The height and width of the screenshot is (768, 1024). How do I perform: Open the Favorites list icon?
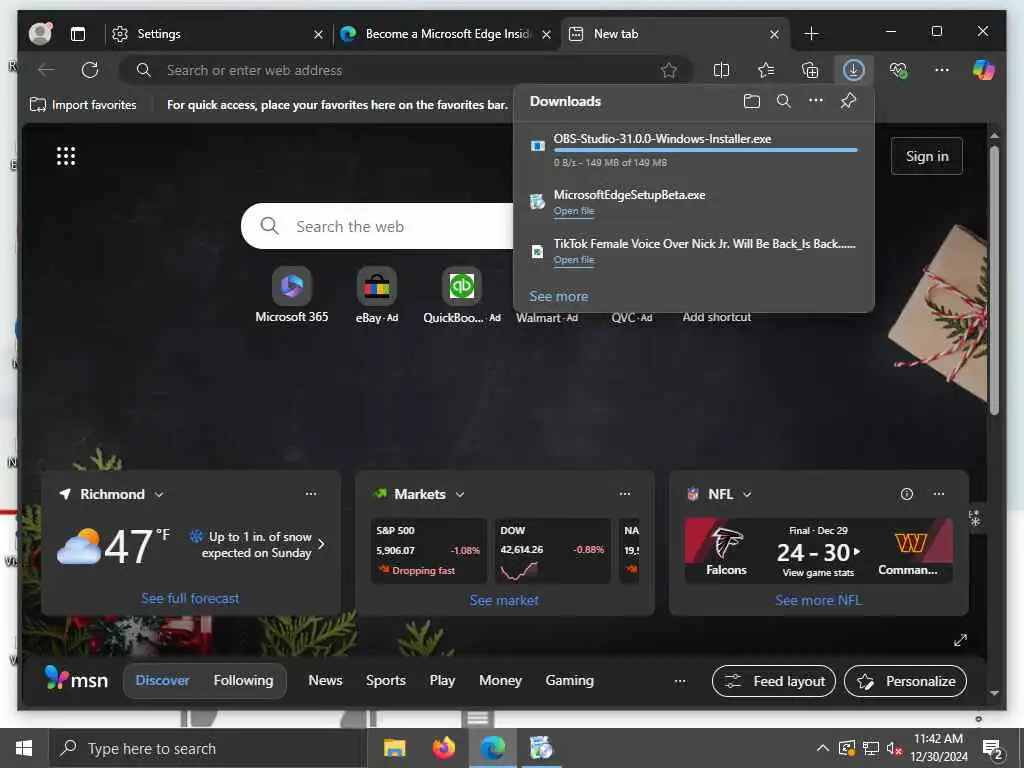pyautogui.click(x=766, y=70)
